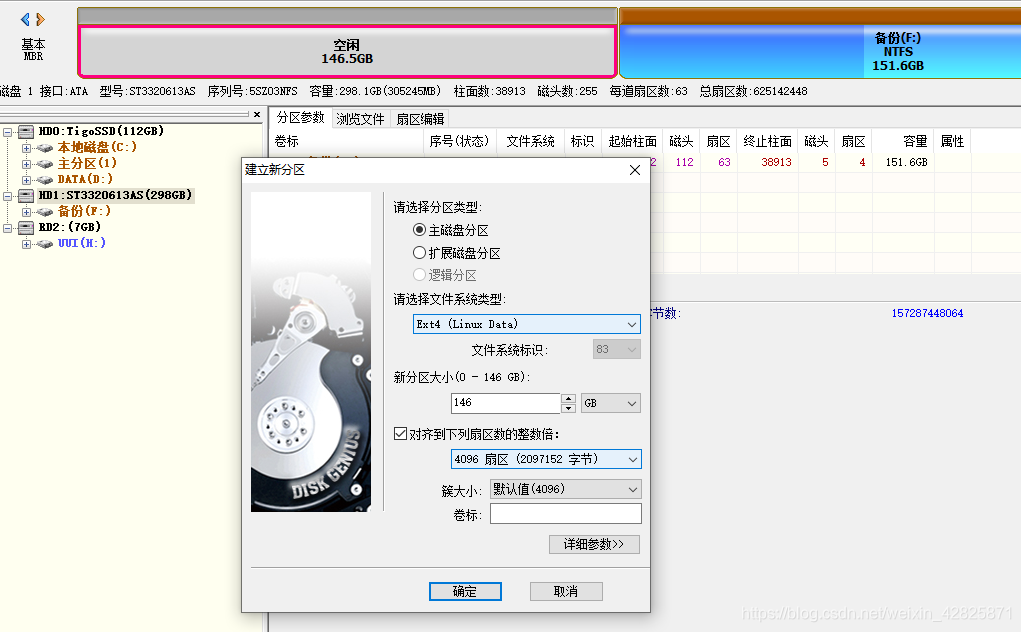
Task: Open the 文件系统标识 83 dropdown
Action: (x=617, y=350)
